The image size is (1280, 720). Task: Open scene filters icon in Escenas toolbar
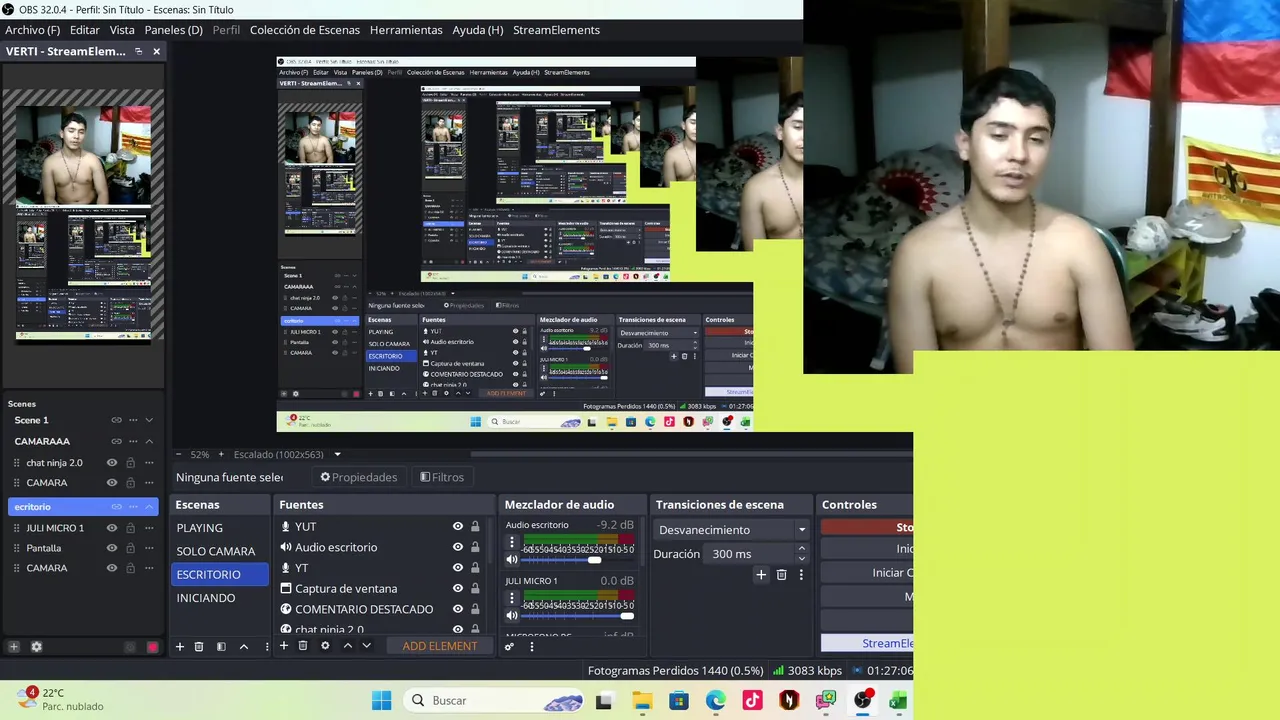click(x=221, y=647)
